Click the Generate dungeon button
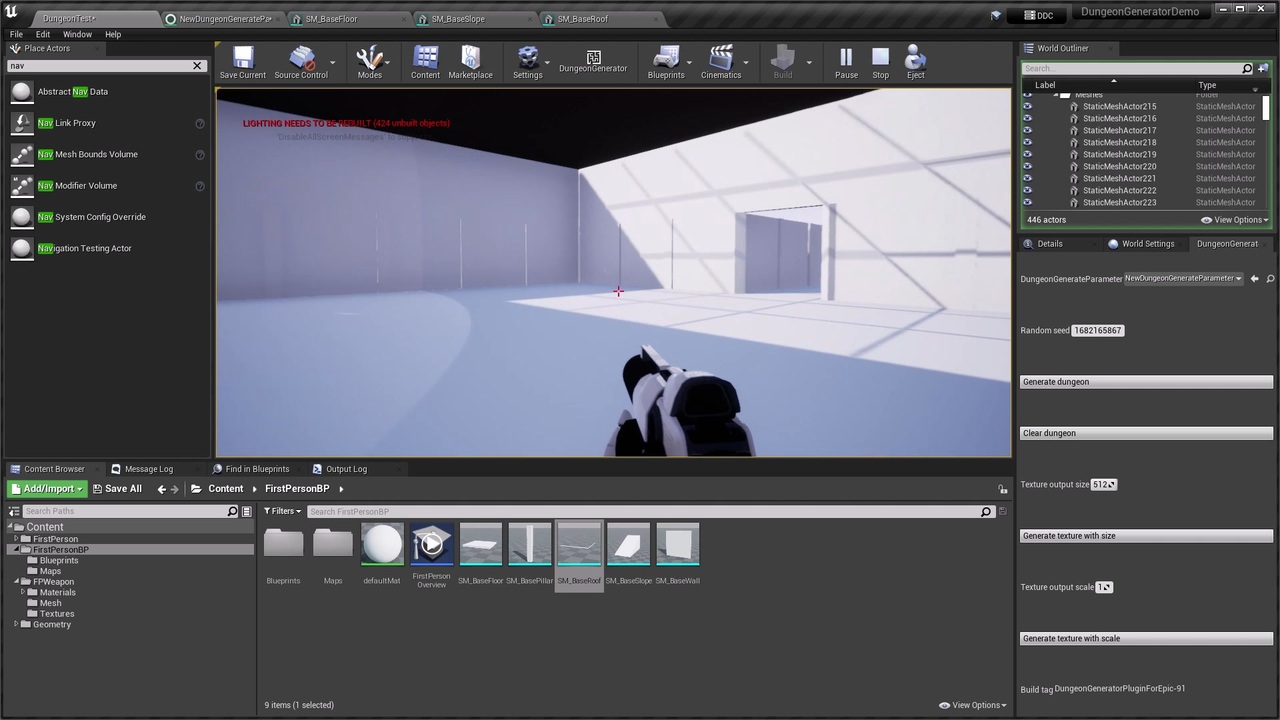This screenshot has width=1280, height=720. [1146, 381]
